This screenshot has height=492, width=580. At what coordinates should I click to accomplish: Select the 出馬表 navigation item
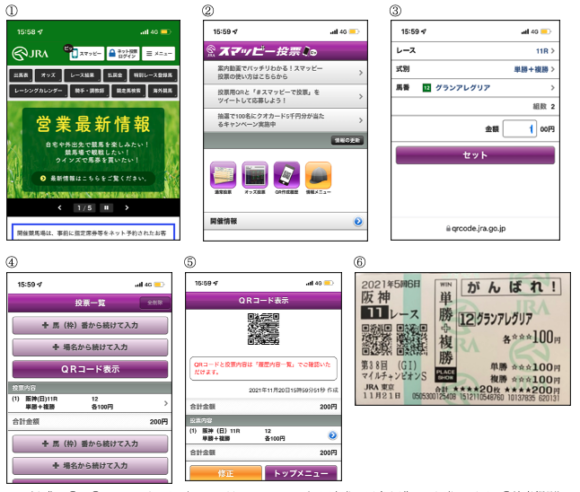21,75
